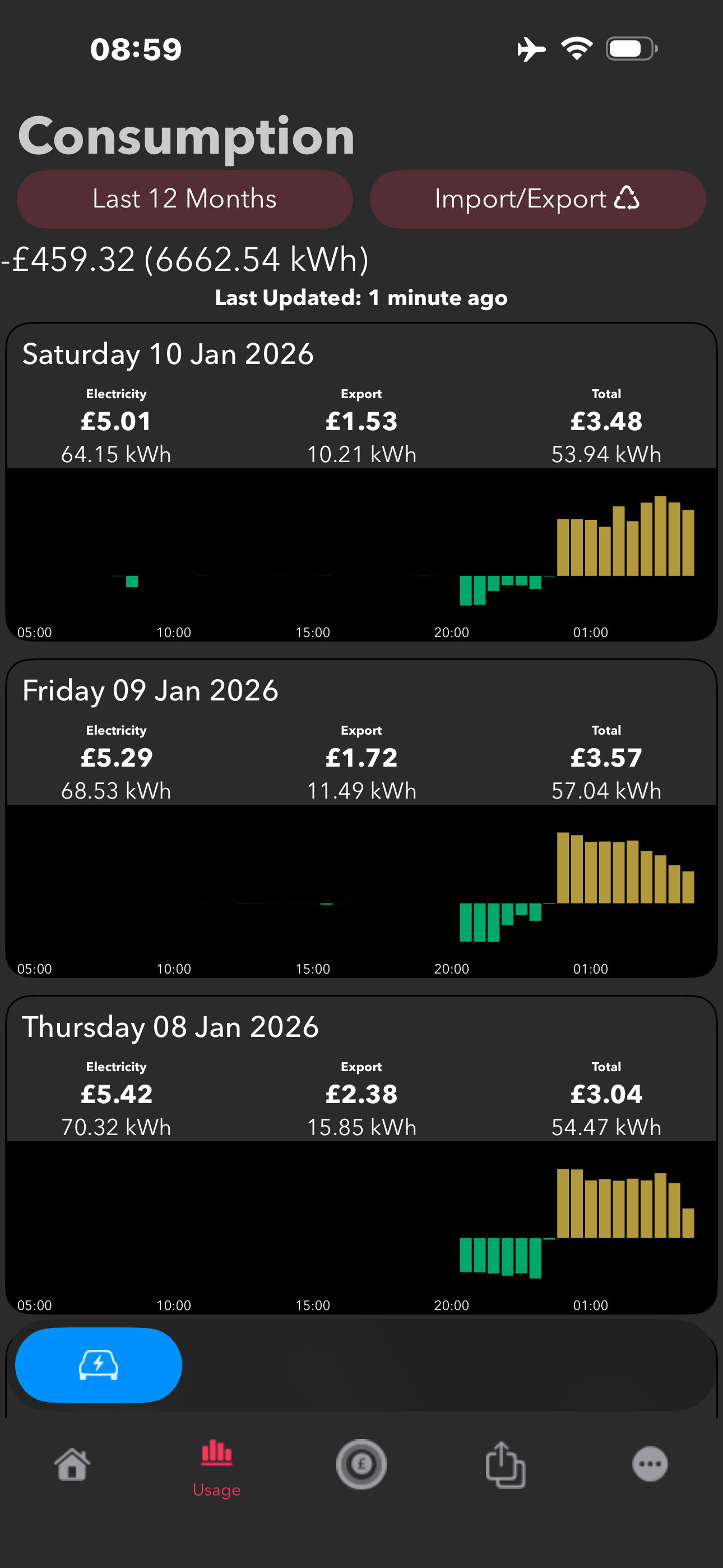Open the Saturday 10 Jan 2026 card
Viewport: 723px width, 1568px height.
[x=361, y=482]
